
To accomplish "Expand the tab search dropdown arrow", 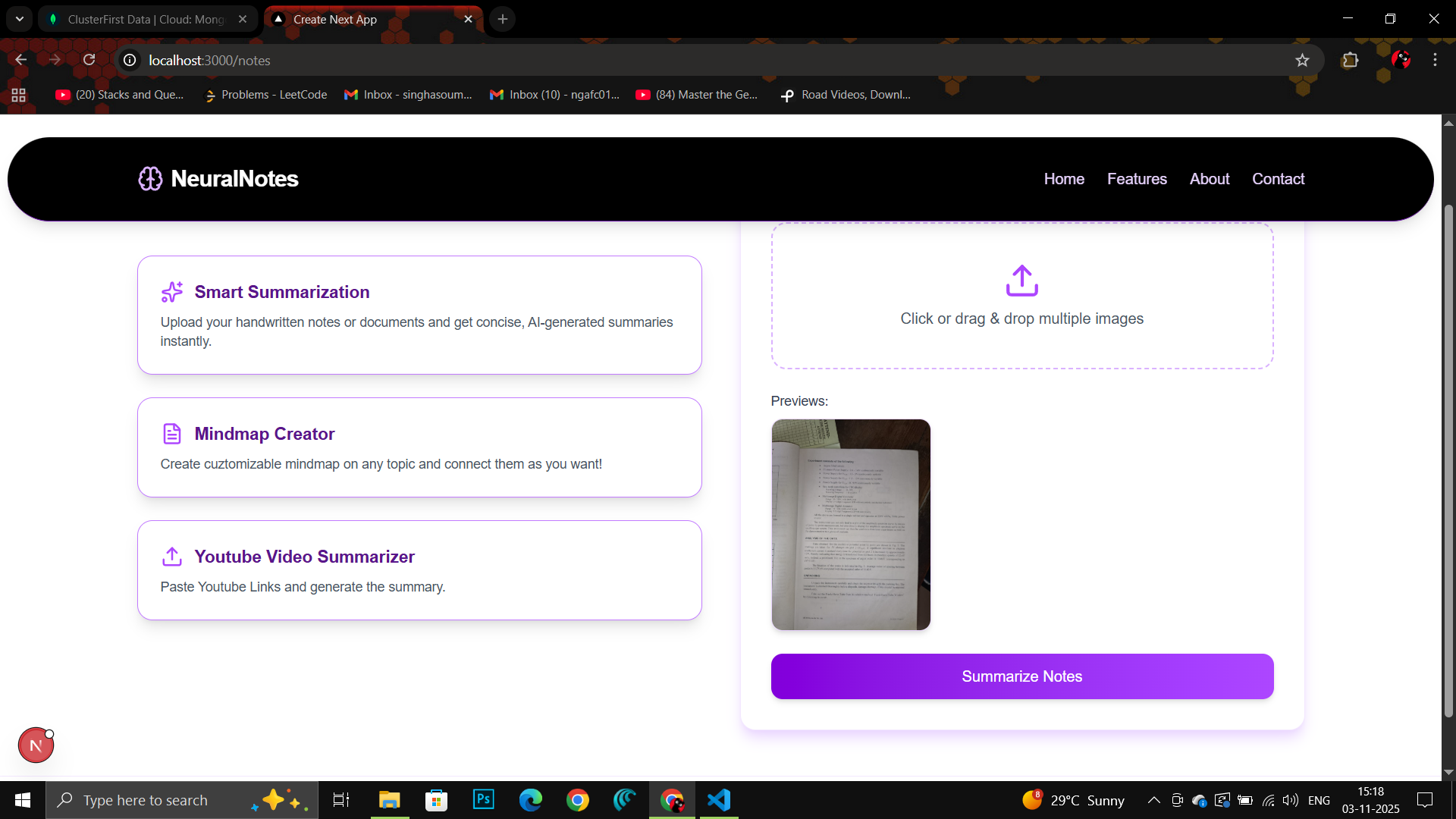I will point(20,19).
